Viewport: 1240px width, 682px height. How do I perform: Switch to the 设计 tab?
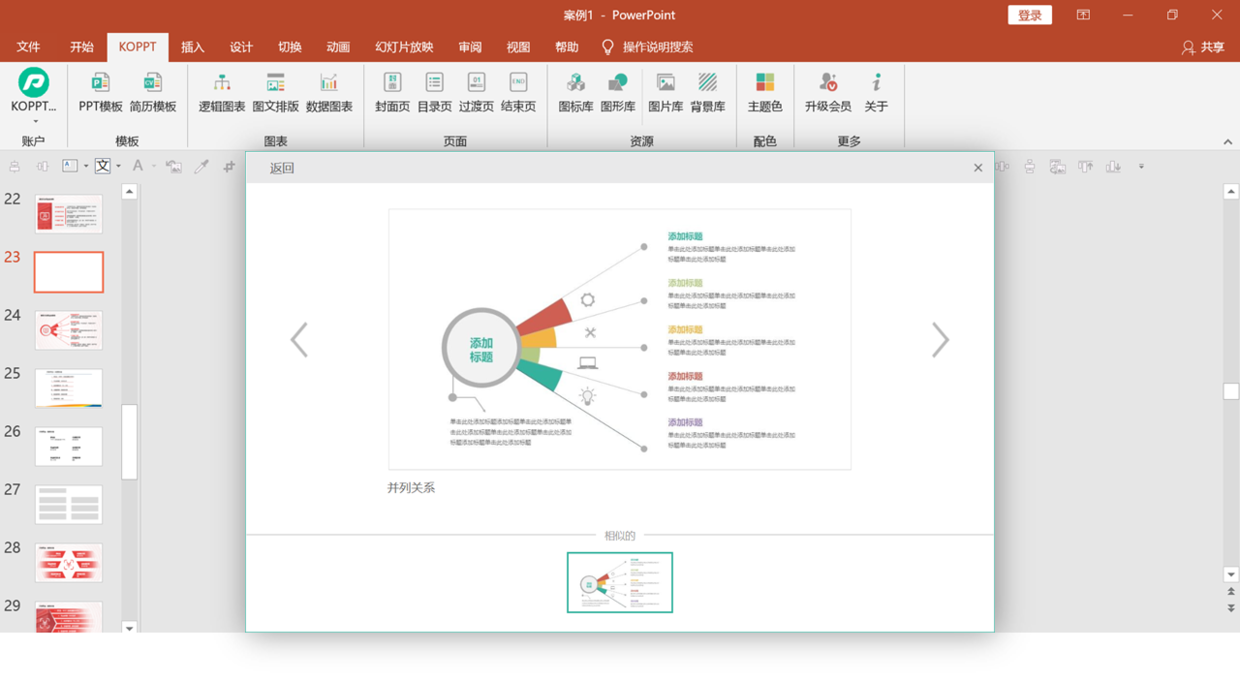pyautogui.click(x=241, y=47)
